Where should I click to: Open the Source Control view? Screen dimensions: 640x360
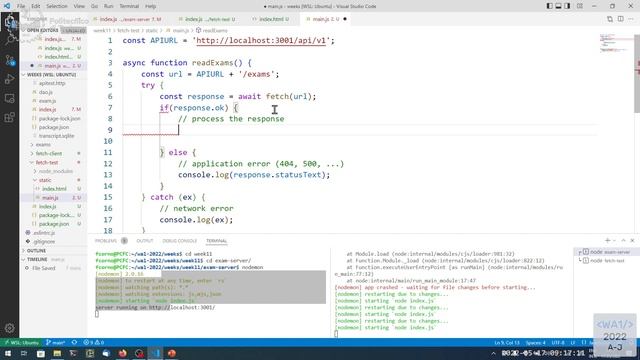[x=9, y=60]
